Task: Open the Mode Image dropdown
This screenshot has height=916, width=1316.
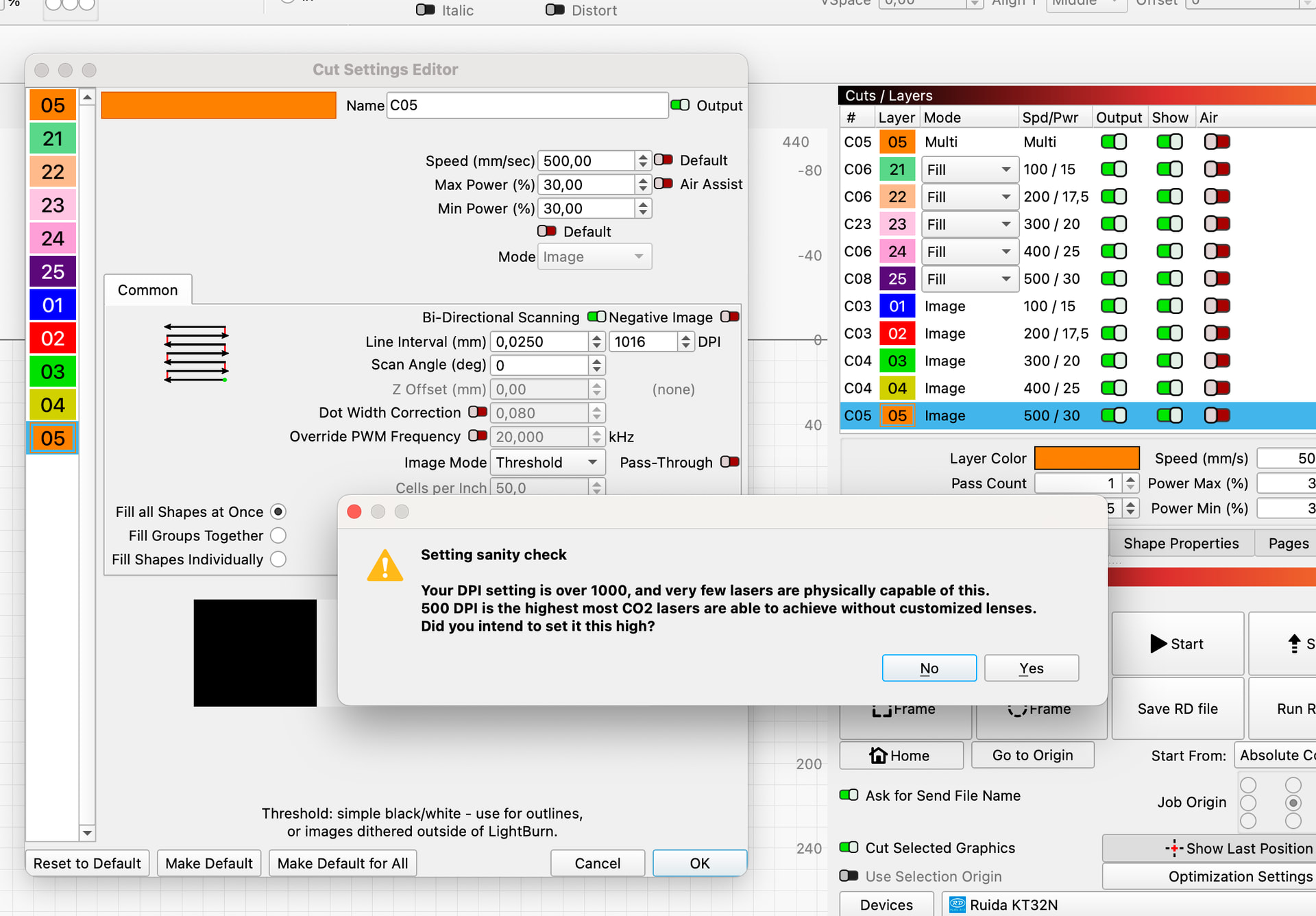Action: point(594,256)
